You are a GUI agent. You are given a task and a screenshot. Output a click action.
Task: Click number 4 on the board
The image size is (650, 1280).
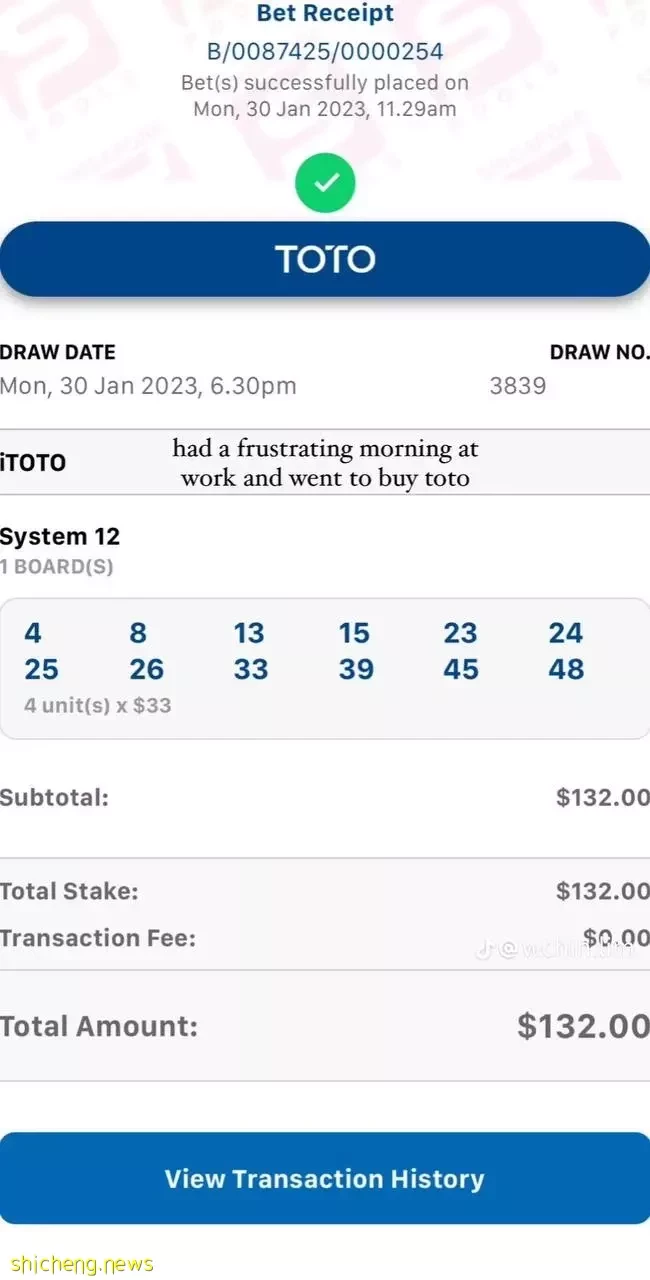(33, 633)
